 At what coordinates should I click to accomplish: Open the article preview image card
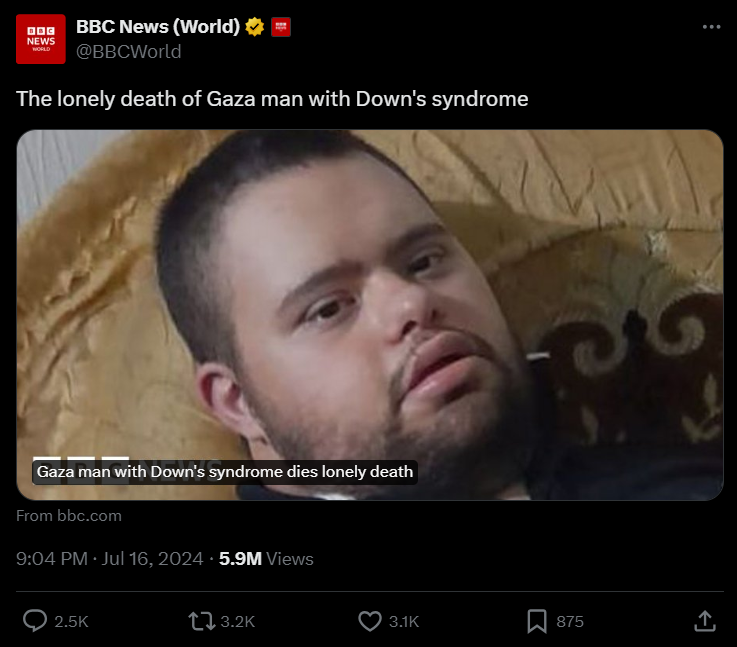coord(369,300)
